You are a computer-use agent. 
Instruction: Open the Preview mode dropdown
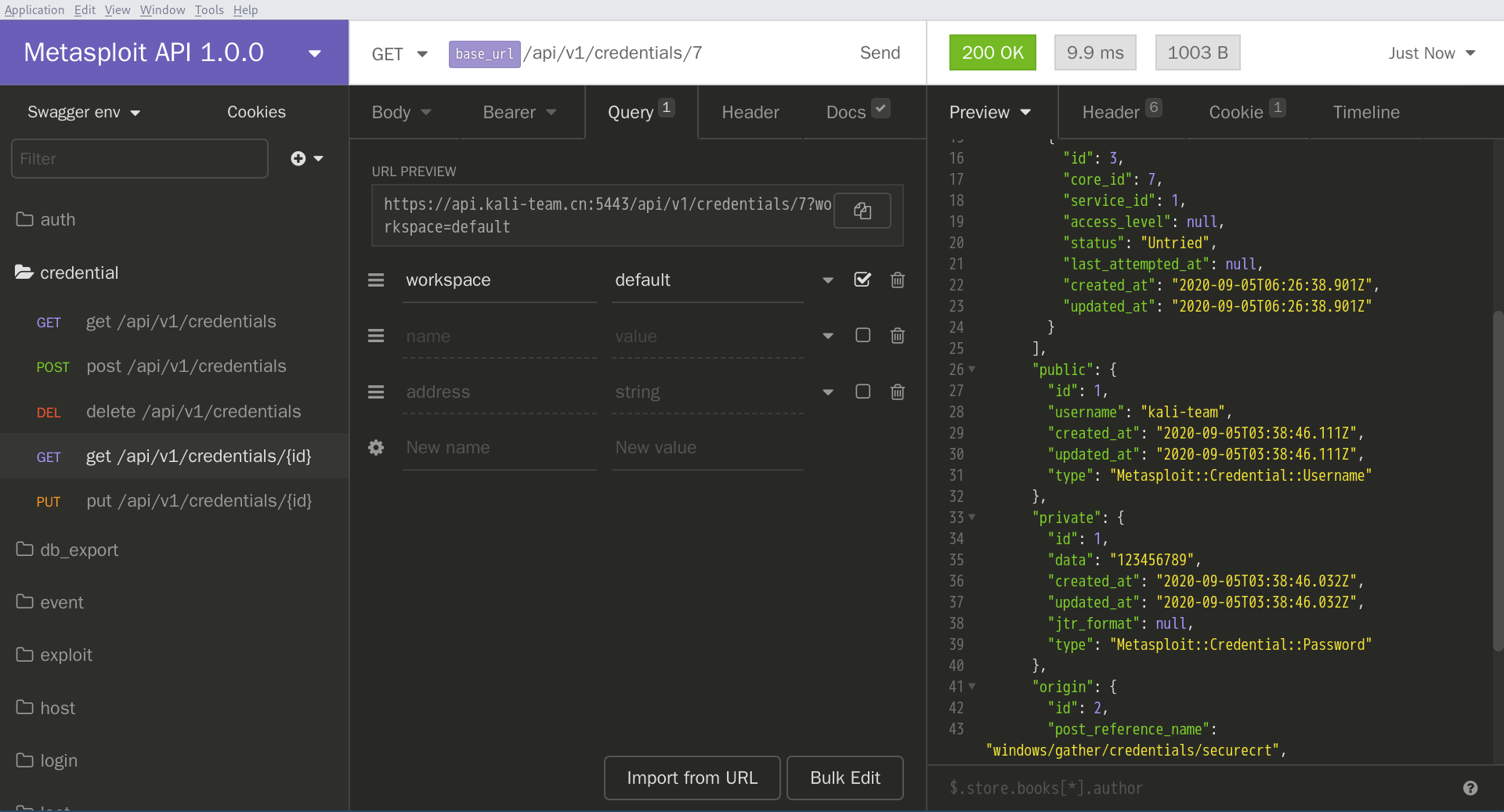pyautogui.click(x=990, y=112)
